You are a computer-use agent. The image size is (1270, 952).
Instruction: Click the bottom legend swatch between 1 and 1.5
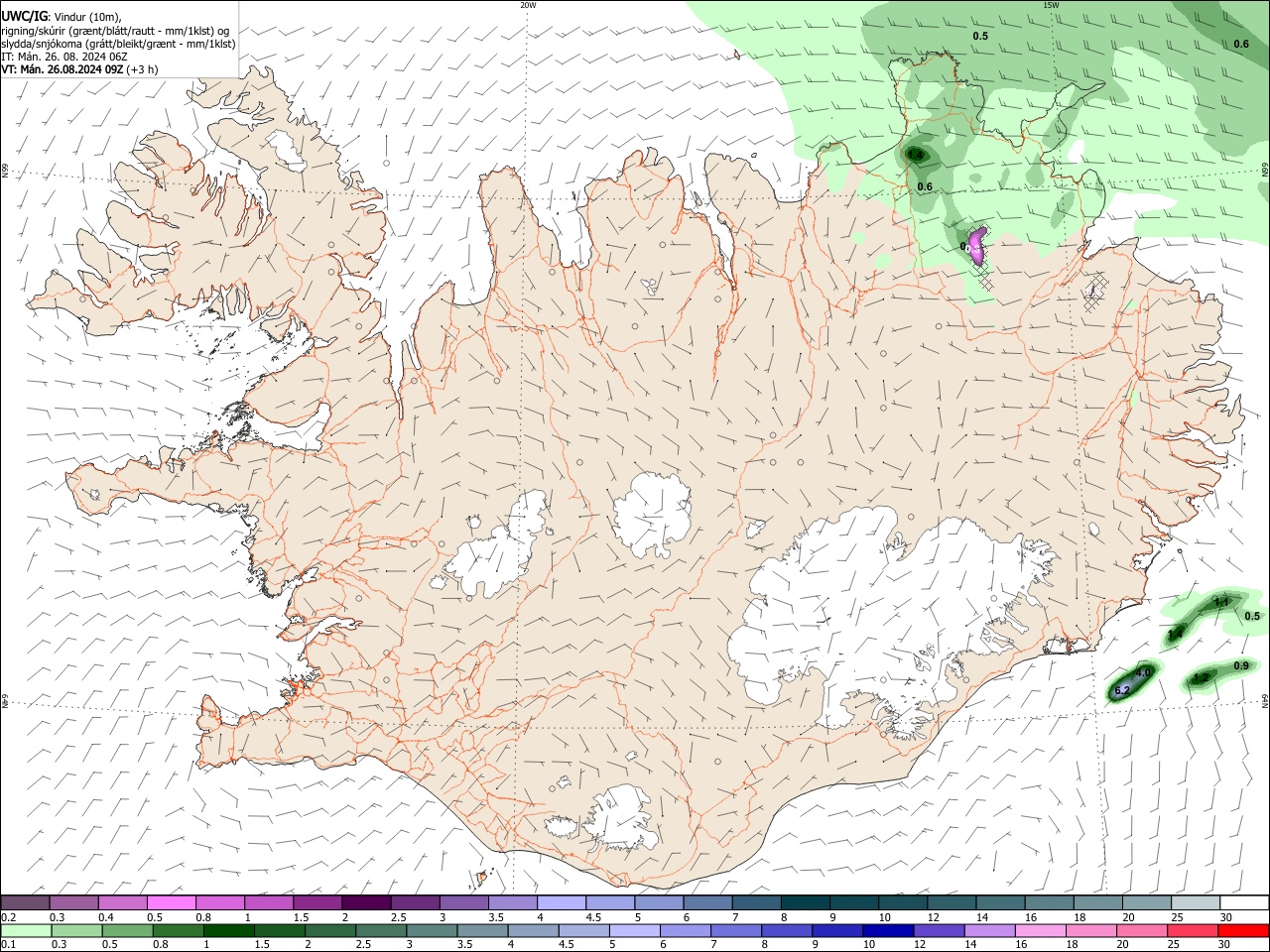tap(227, 930)
